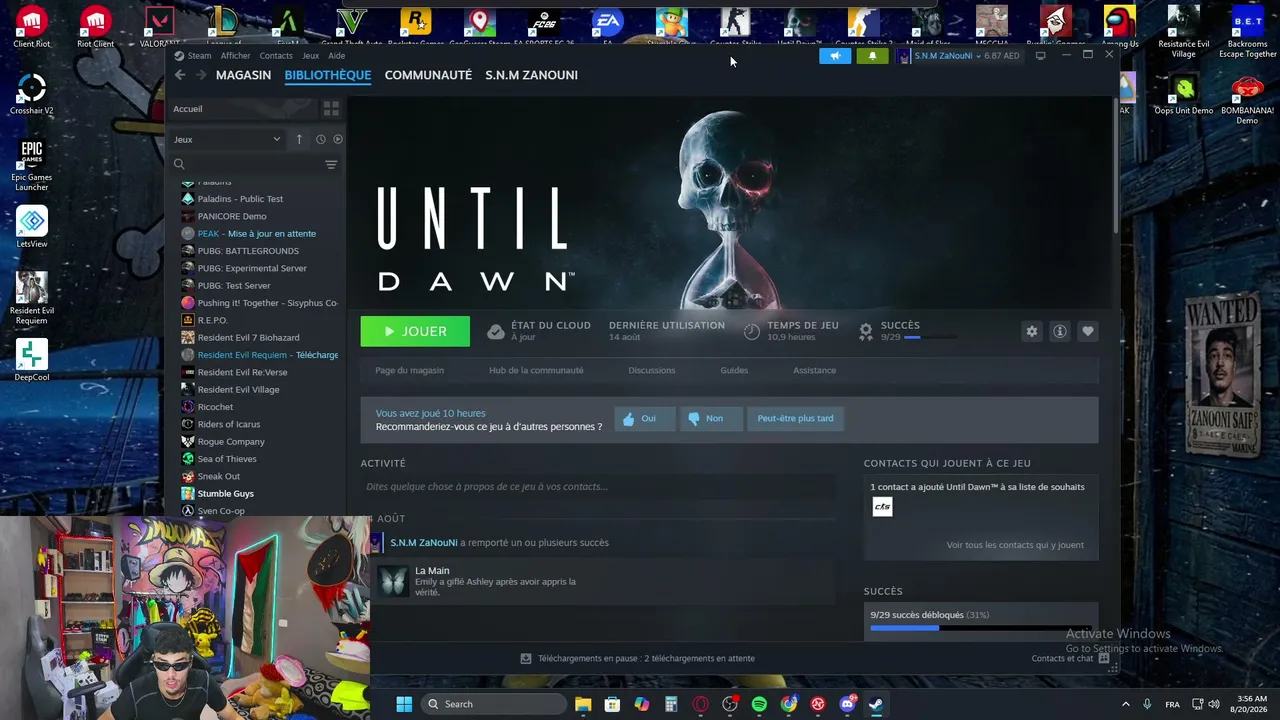1280x720 pixels.
Task: Open the Assistance link
Action: pos(814,370)
